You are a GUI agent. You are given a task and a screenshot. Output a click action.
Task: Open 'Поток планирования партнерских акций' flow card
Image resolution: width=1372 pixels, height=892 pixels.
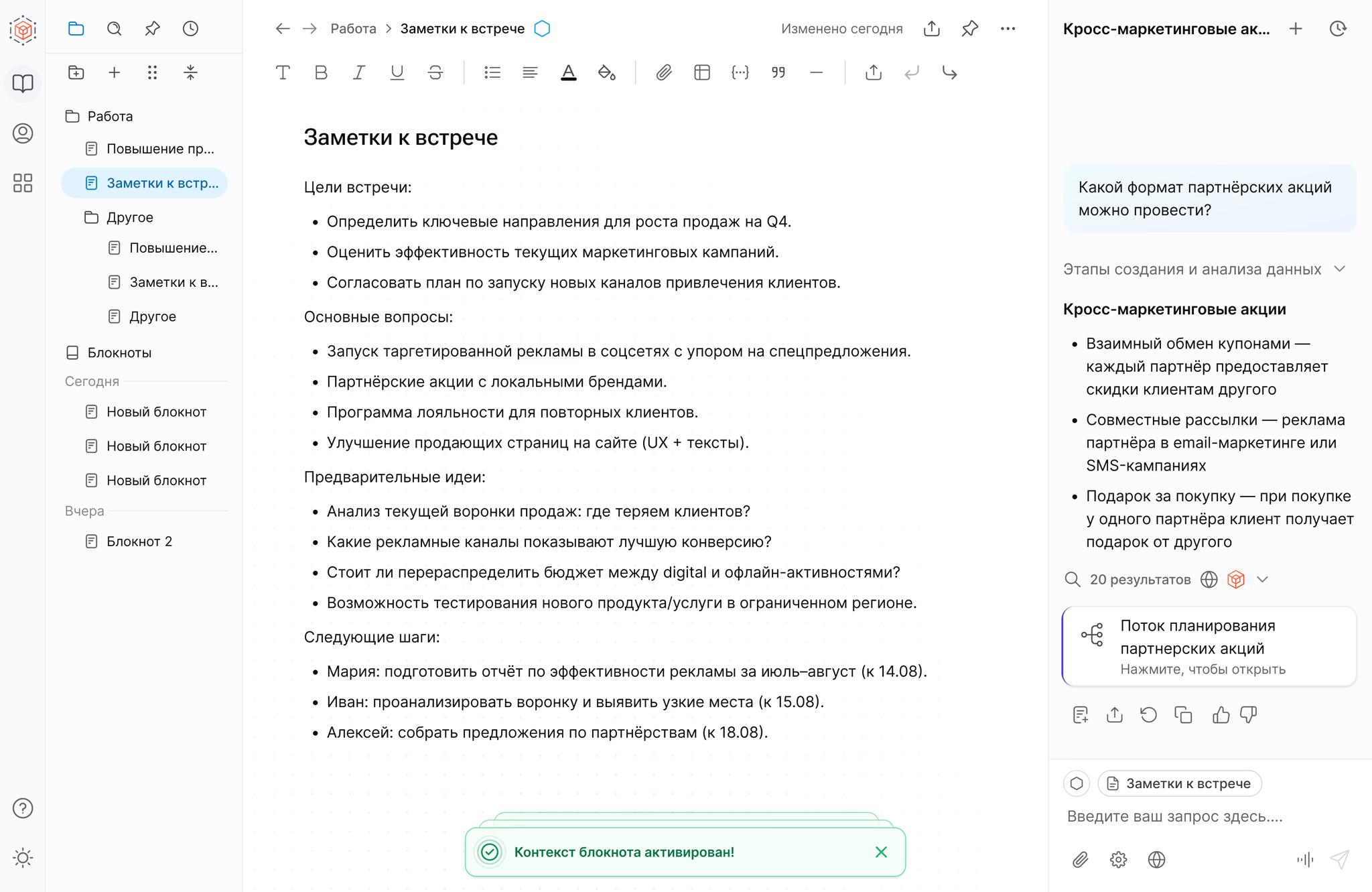tap(1209, 646)
